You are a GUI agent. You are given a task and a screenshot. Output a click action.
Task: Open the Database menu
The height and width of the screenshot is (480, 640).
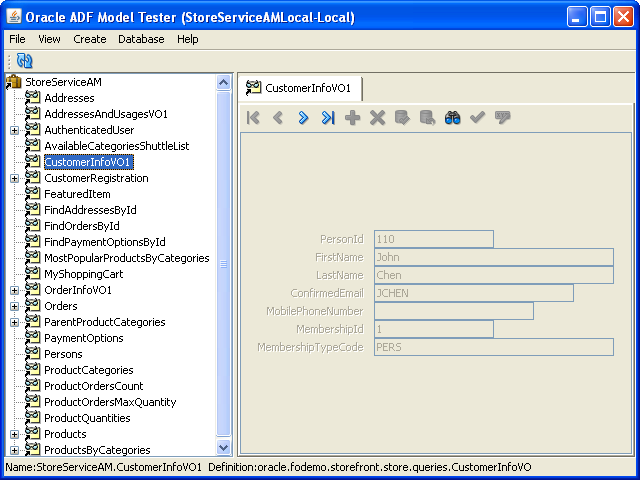click(x=141, y=39)
